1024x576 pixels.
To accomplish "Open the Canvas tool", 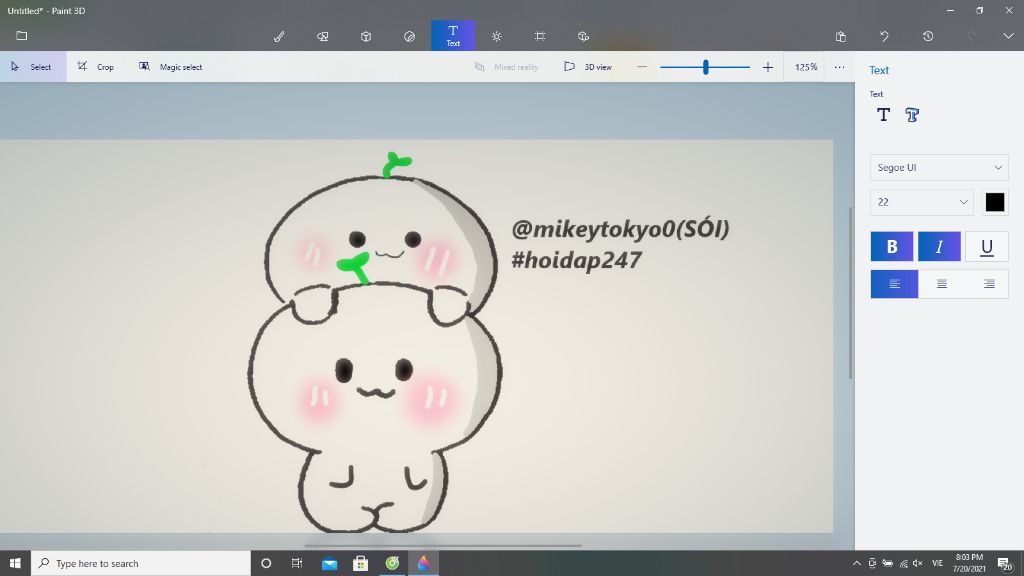I will point(540,36).
